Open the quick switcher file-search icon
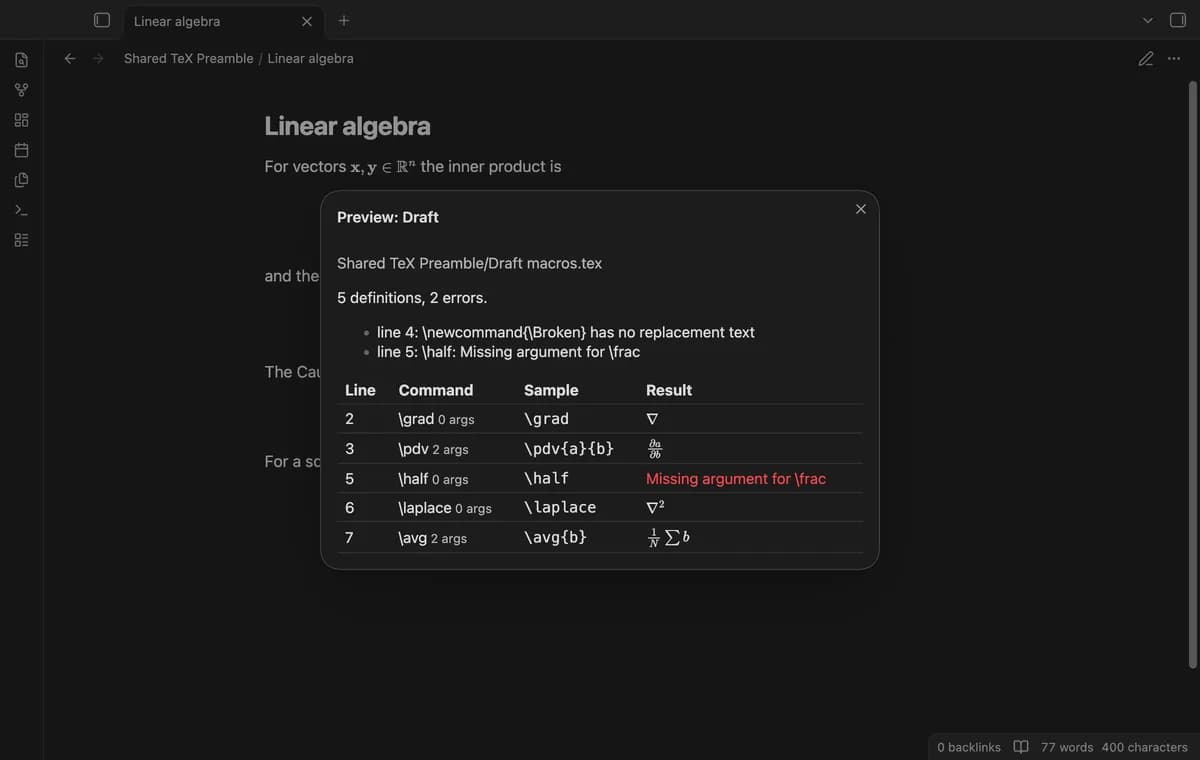The height and width of the screenshot is (760, 1200). (21, 60)
